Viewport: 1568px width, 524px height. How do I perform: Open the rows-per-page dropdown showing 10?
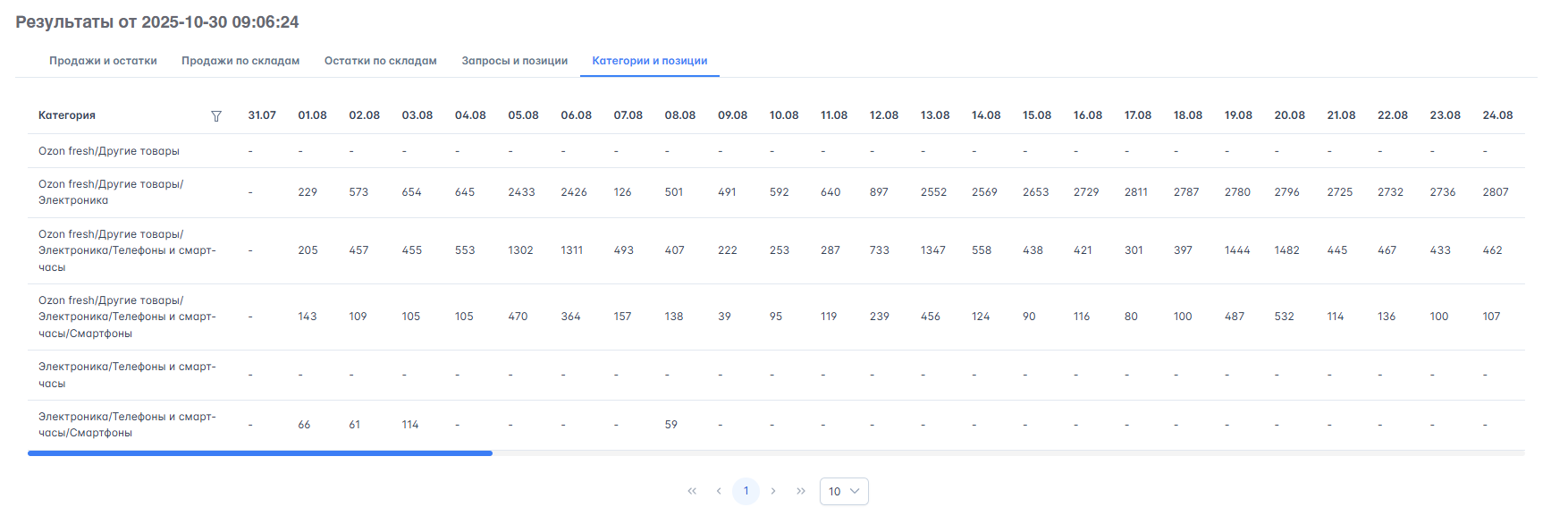point(843,491)
